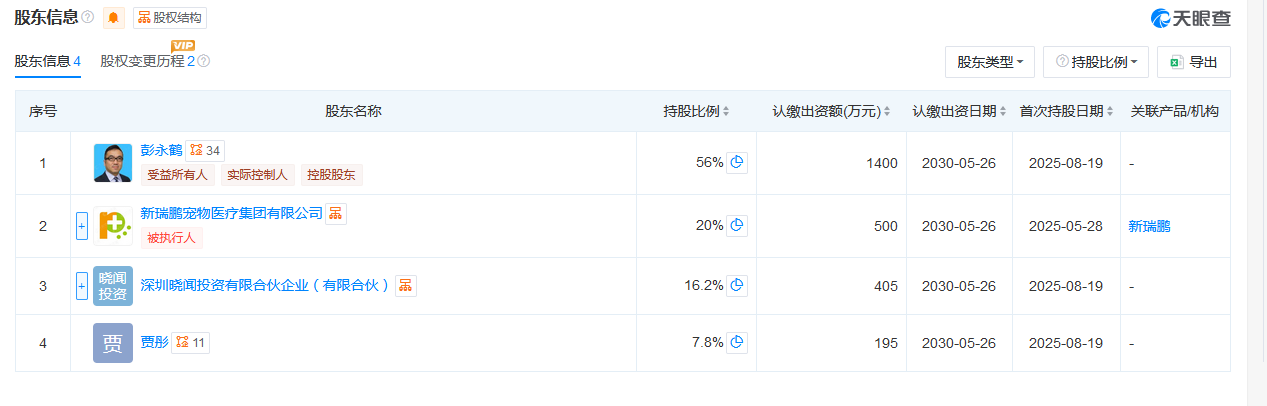Open shareholder 彭永鹤 profile link

pos(161,150)
